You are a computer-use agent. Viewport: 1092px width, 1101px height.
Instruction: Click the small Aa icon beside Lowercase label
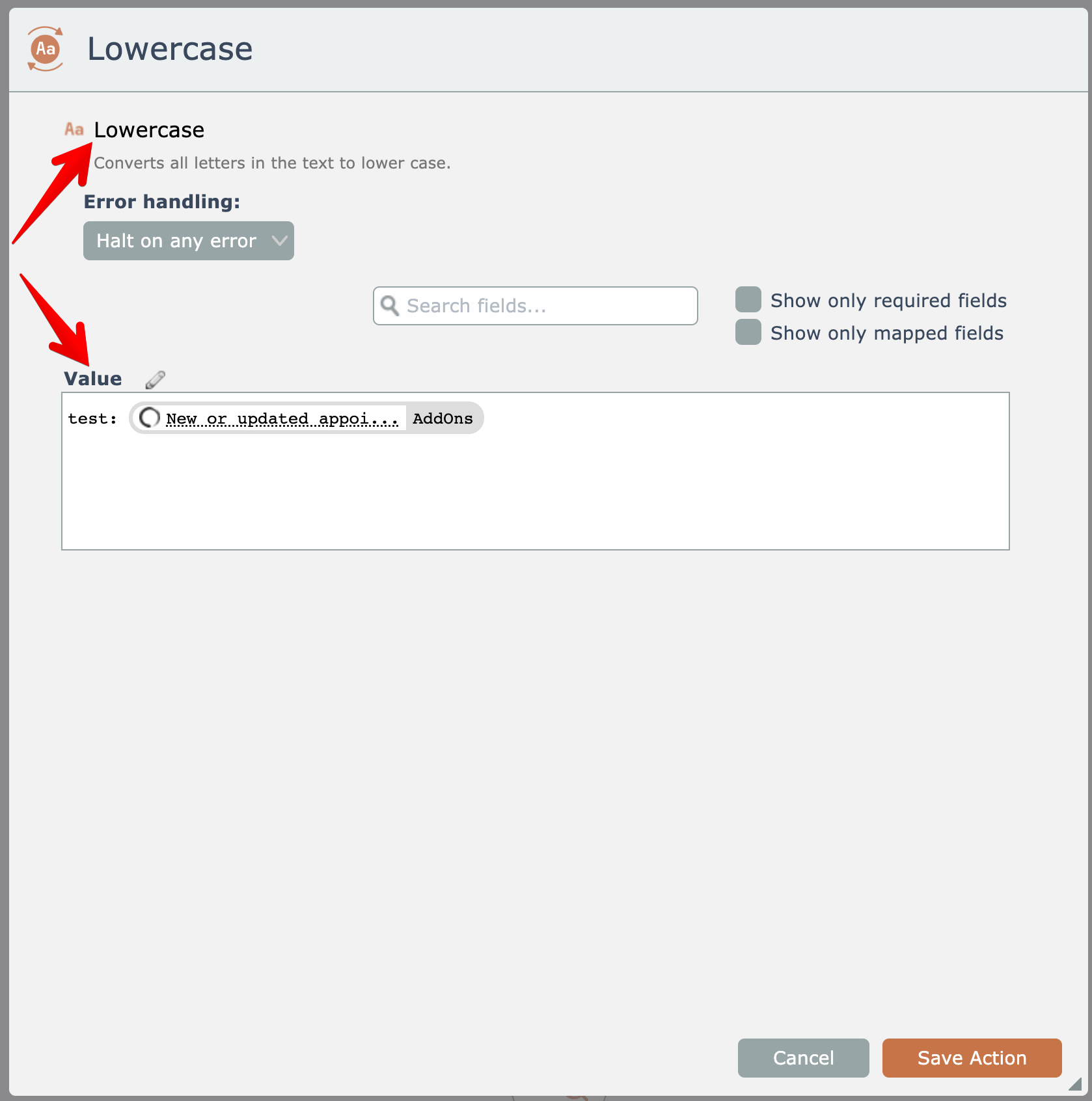pyautogui.click(x=74, y=129)
